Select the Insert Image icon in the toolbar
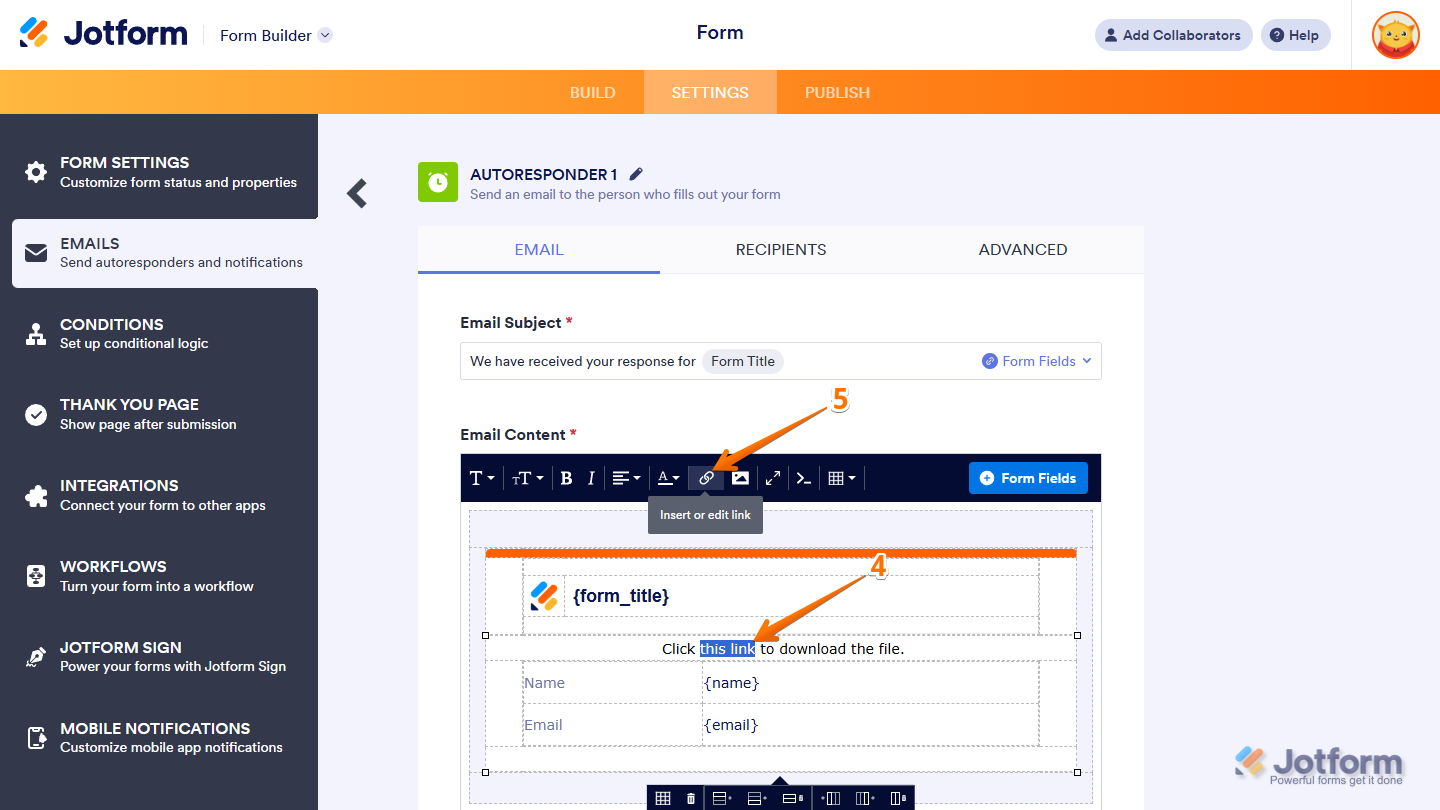This screenshot has height=810, width=1440. (x=740, y=477)
